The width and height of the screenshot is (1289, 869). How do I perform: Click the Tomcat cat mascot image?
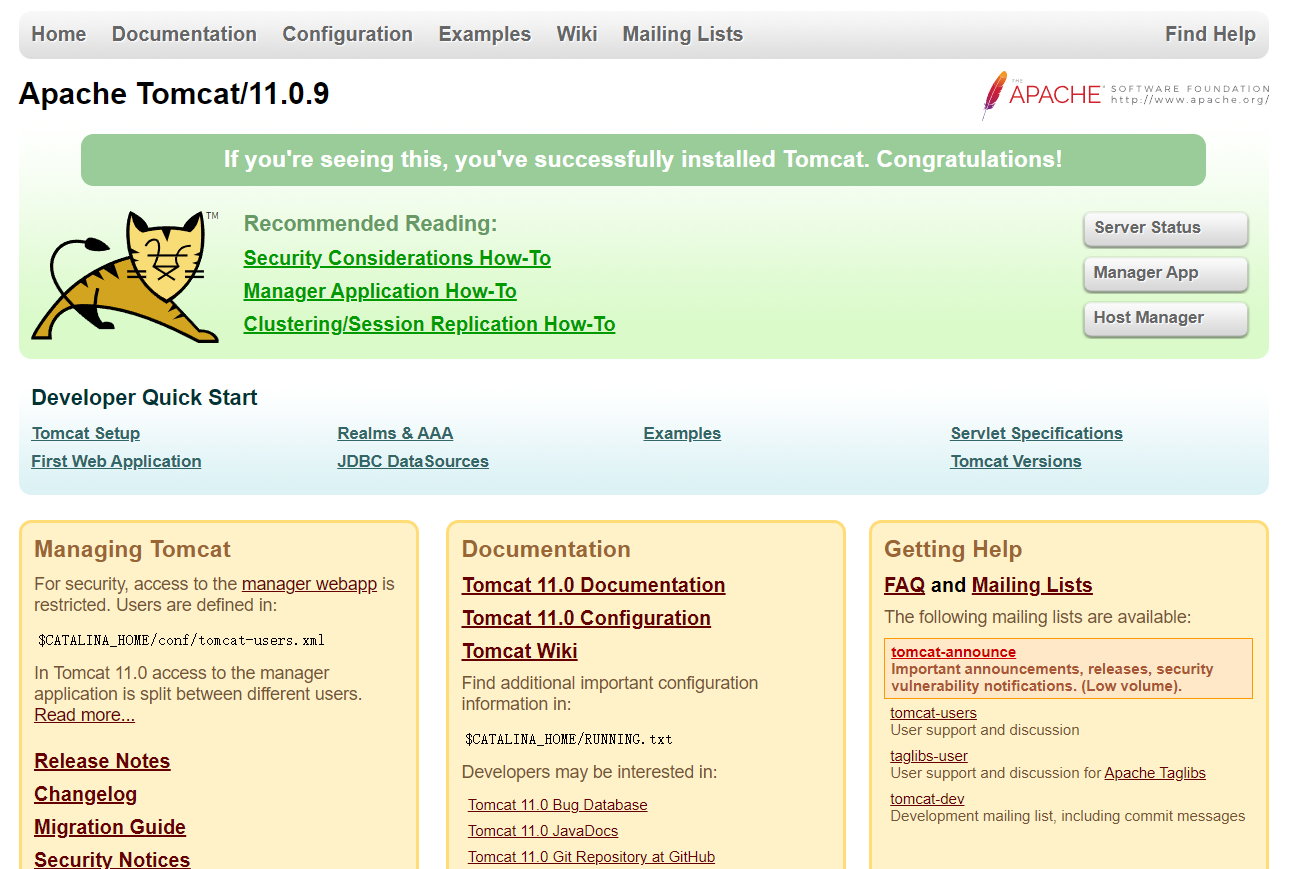[125, 276]
